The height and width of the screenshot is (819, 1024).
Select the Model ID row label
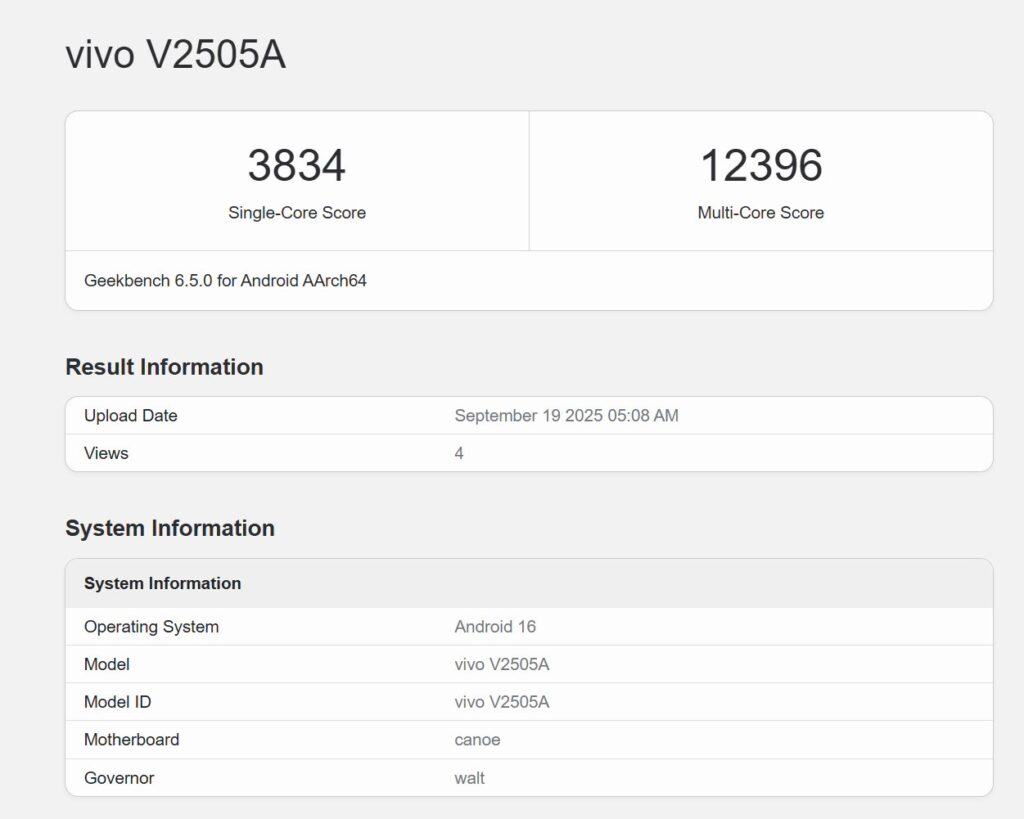[x=117, y=702]
